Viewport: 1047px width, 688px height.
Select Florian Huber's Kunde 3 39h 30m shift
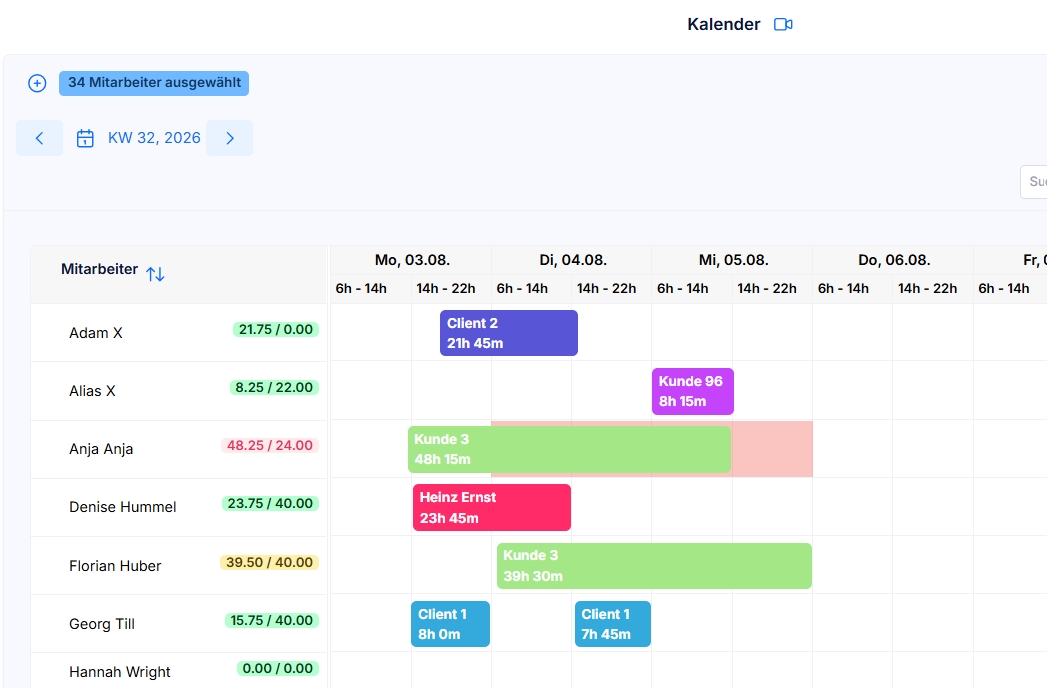tap(654, 566)
